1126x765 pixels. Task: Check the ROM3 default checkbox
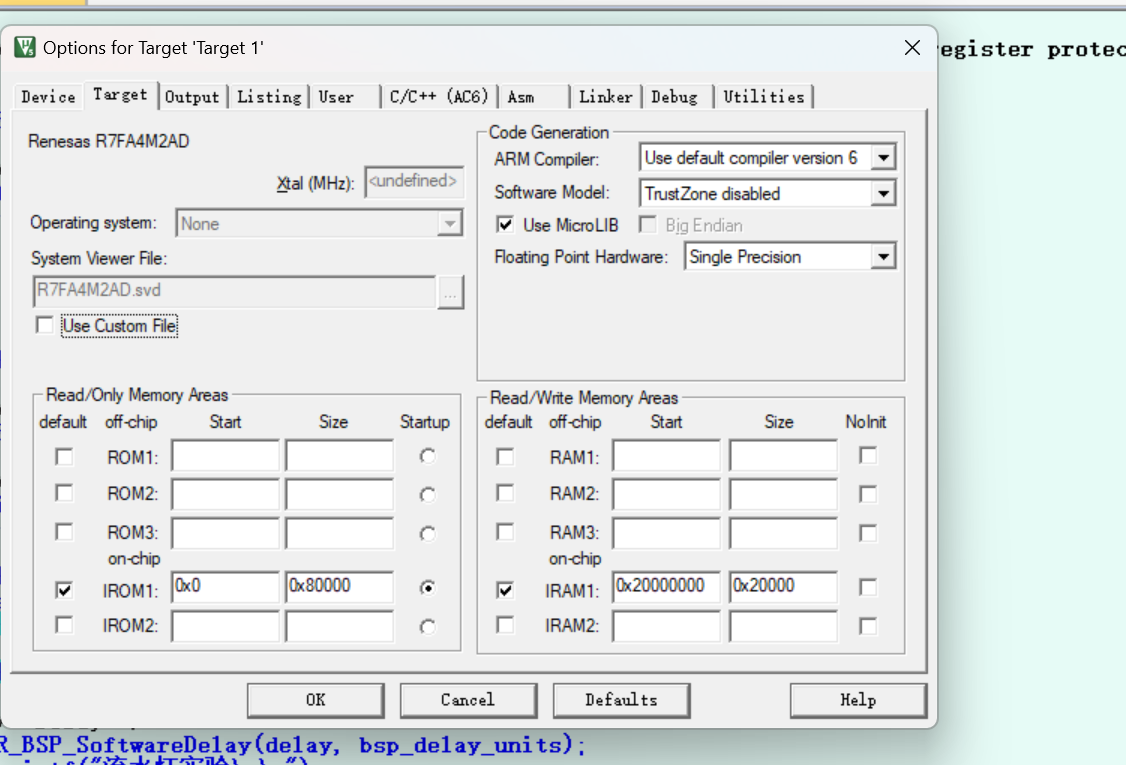tap(64, 532)
